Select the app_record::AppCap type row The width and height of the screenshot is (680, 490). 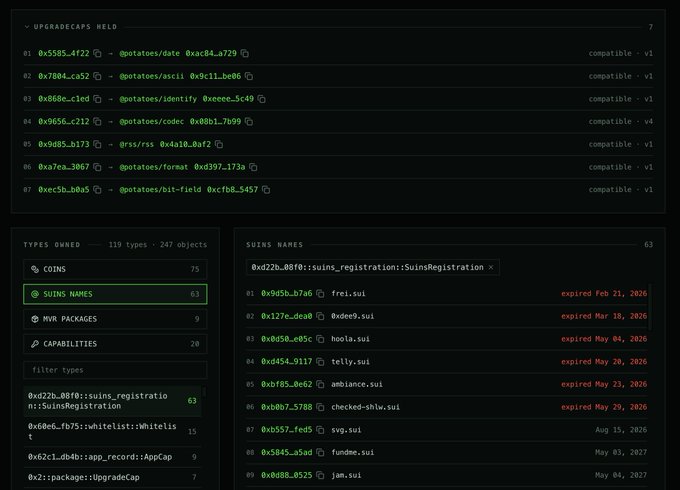click(x=112, y=457)
